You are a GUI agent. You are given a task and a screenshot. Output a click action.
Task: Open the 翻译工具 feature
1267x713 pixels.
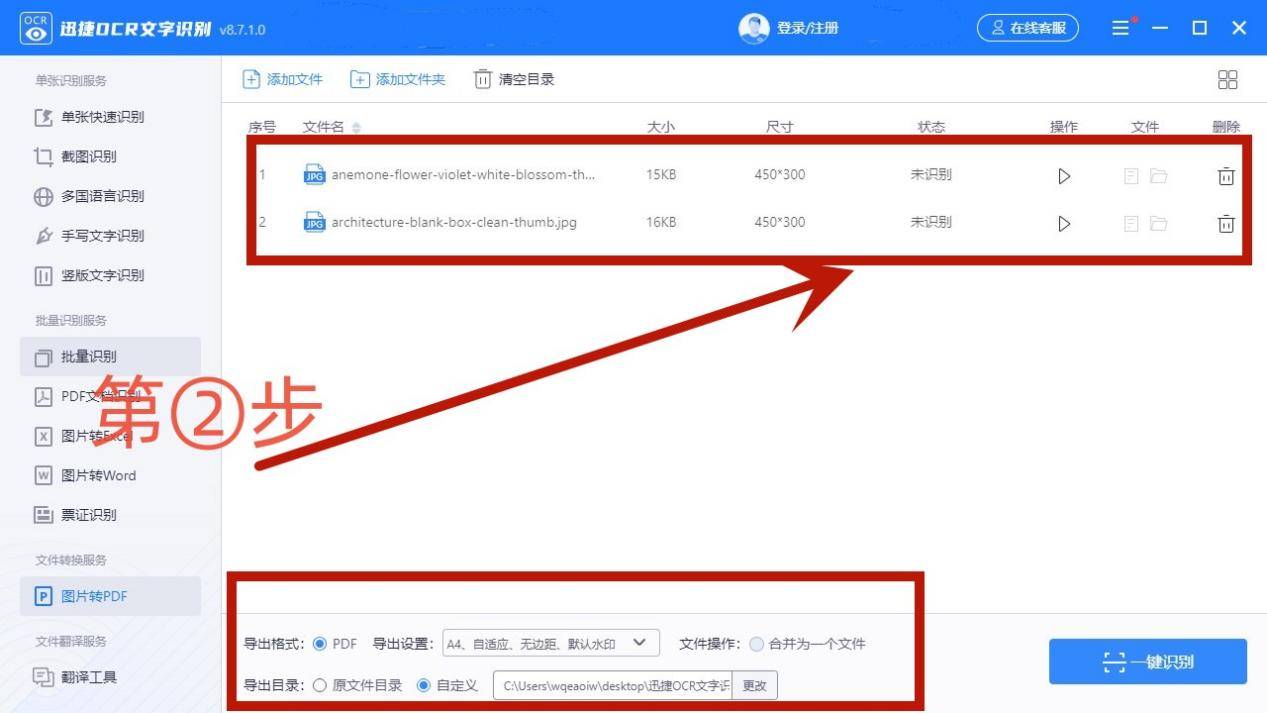pos(84,678)
